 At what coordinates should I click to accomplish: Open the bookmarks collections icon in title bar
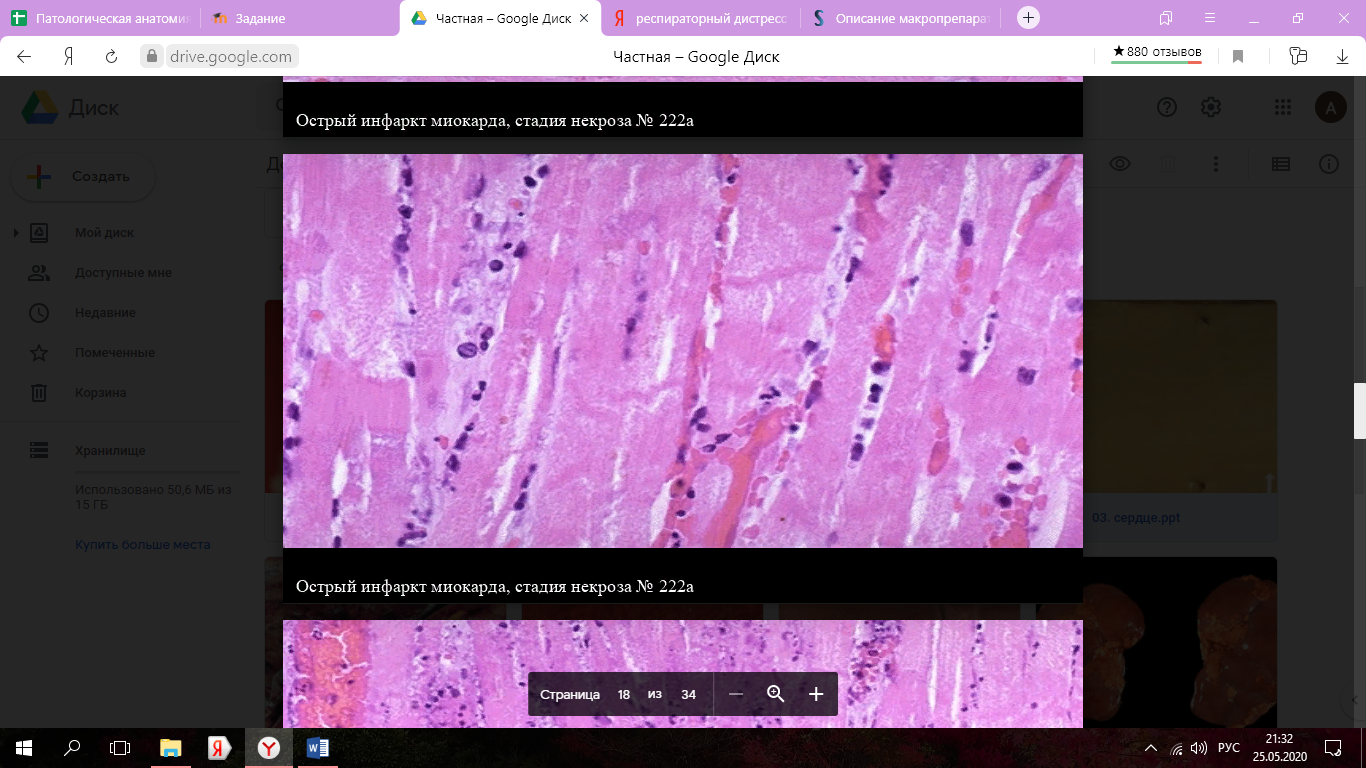point(1166,18)
